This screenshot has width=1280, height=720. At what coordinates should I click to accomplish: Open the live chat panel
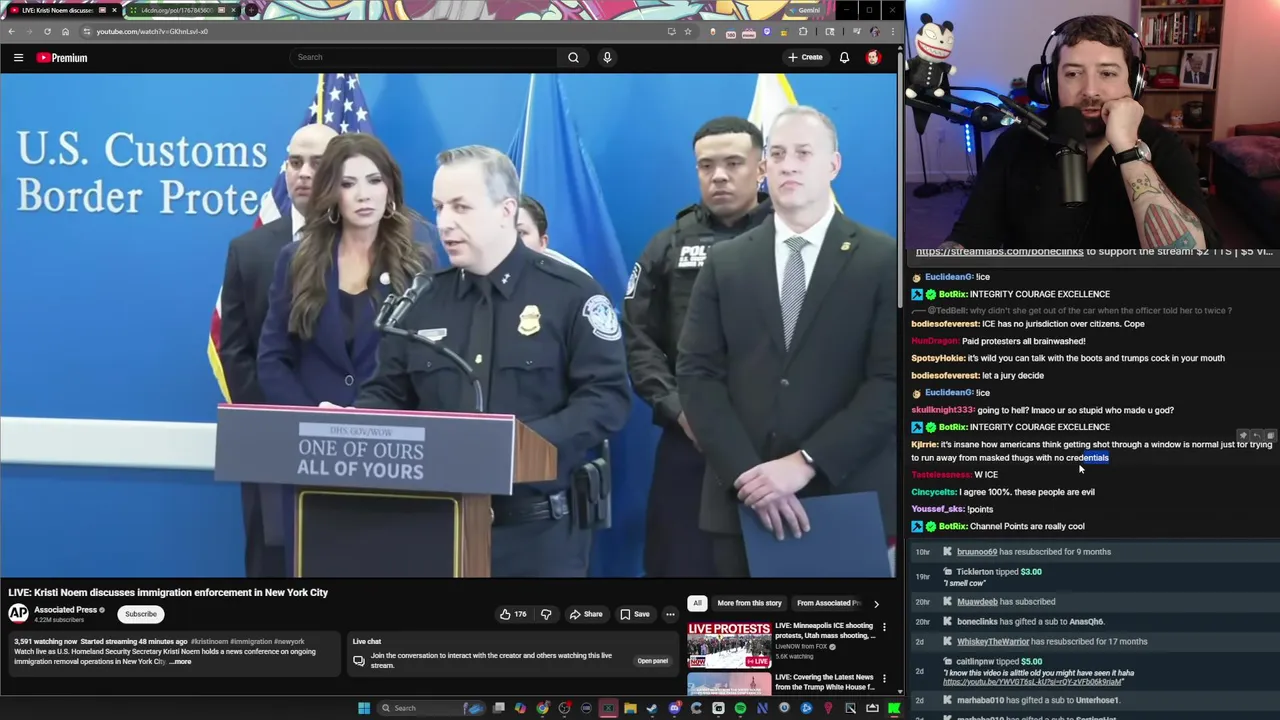tap(653, 661)
